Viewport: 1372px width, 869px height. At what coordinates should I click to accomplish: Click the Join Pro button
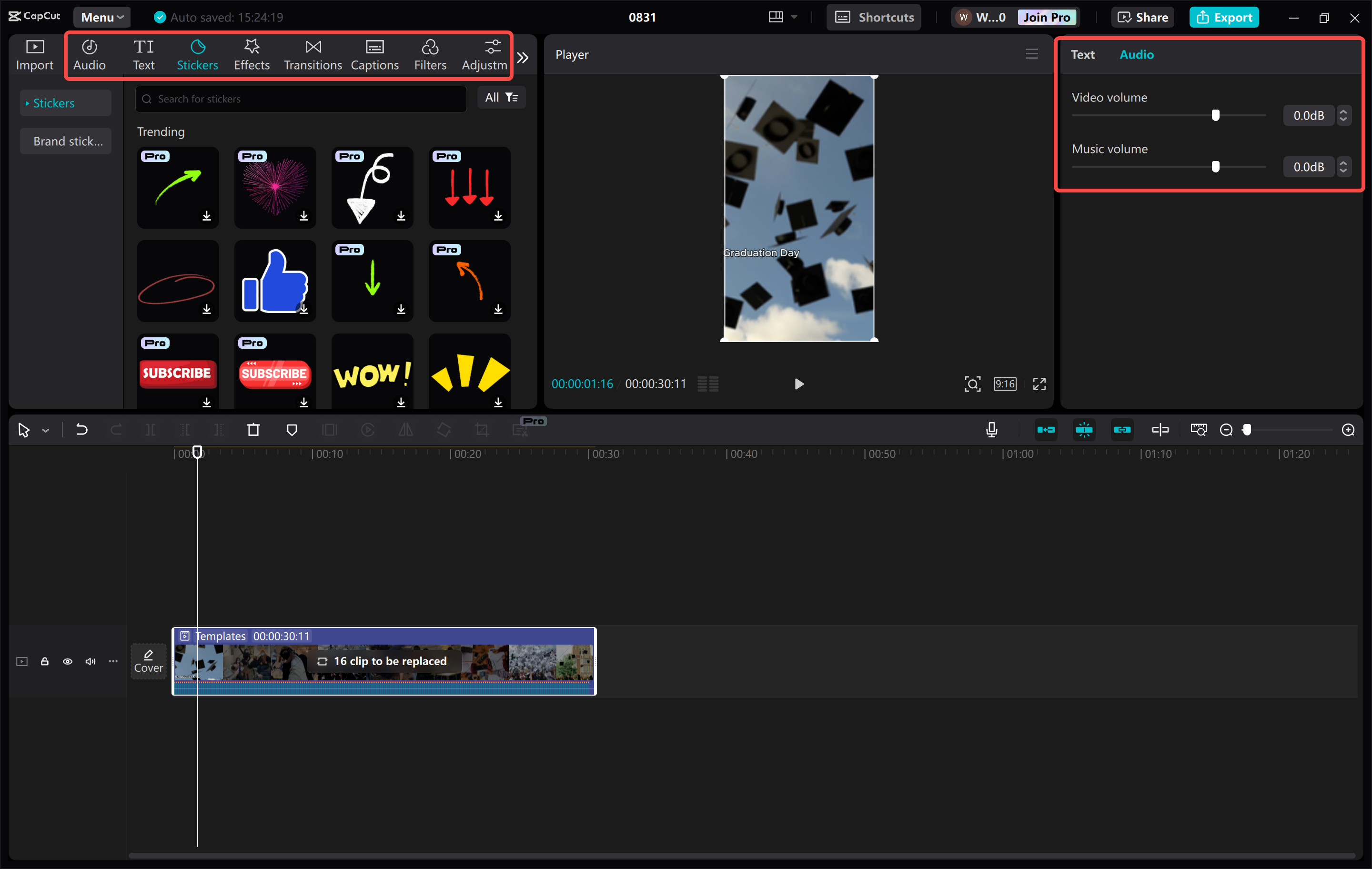1047,17
